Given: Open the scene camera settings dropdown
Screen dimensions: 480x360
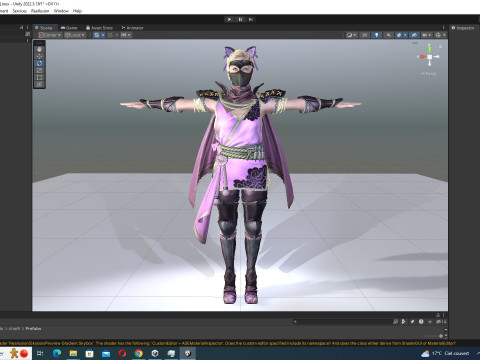Looking at the screenshot, I should pyautogui.click(x=426, y=35).
